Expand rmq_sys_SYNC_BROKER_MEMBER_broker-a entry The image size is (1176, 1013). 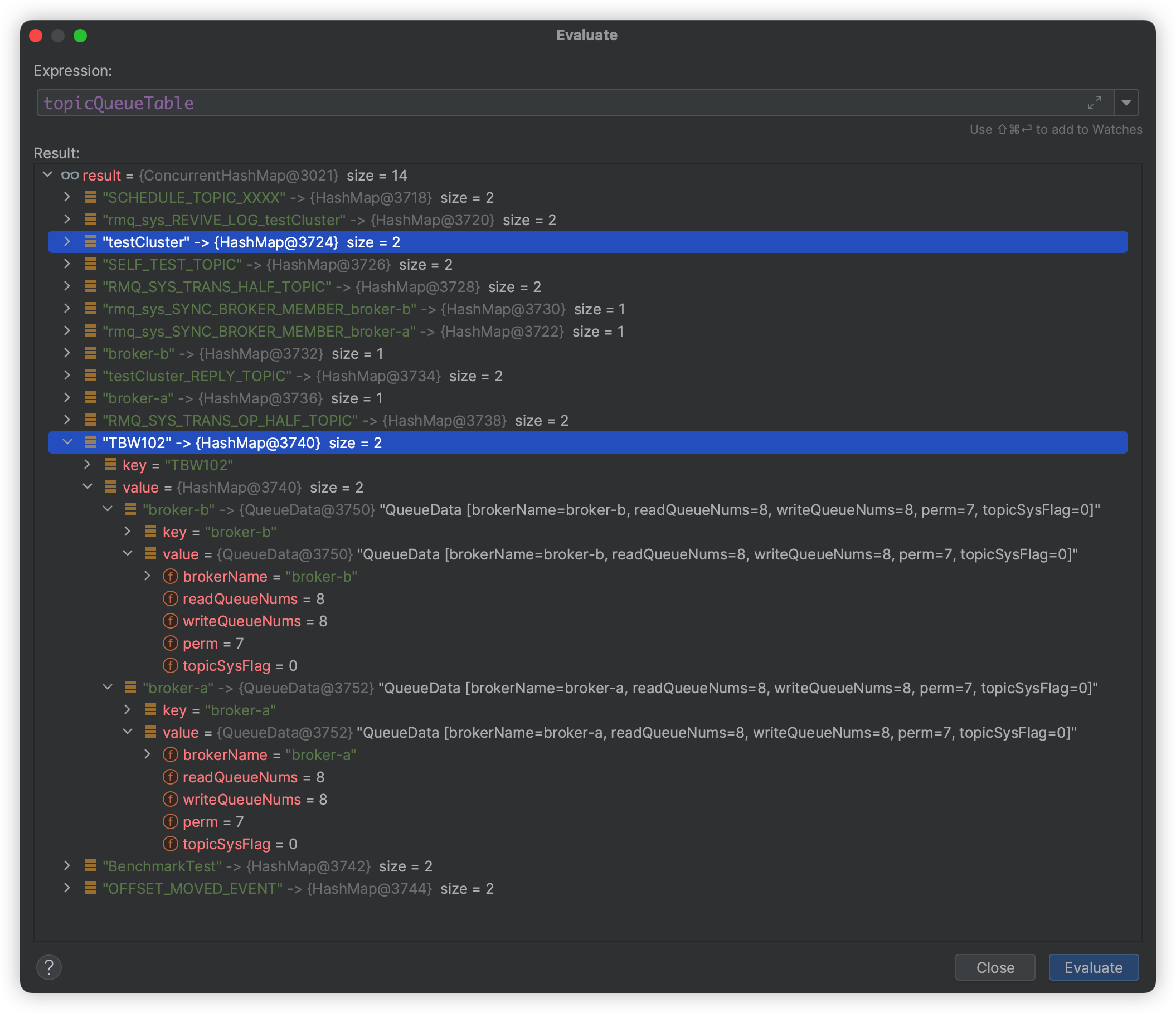(67, 330)
